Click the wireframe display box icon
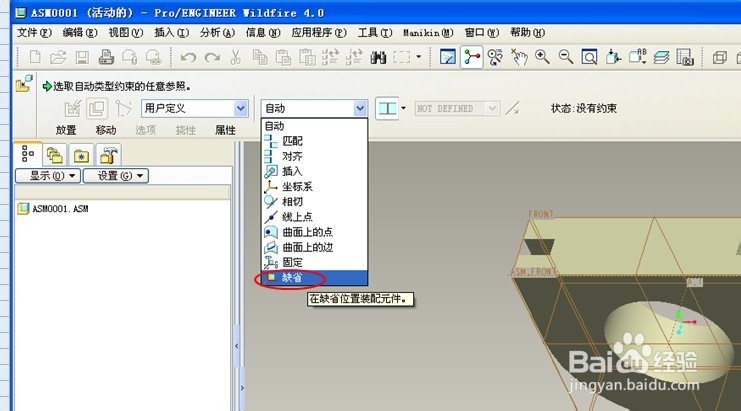The width and height of the screenshot is (741, 411). 719,58
